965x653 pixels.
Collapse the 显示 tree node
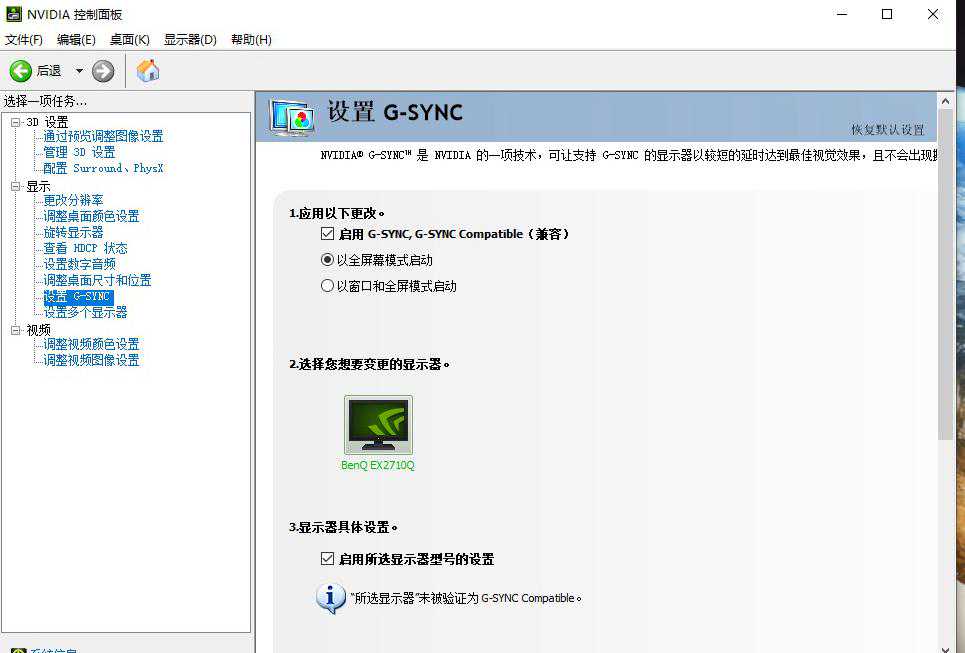click(16, 187)
